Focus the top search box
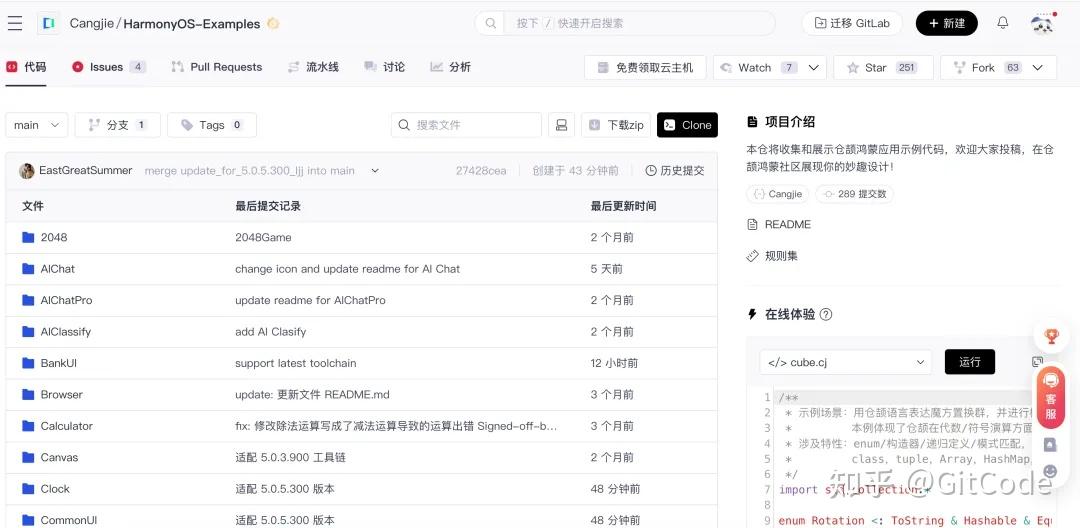Image resolution: width=1080 pixels, height=528 pixels. 624,23
